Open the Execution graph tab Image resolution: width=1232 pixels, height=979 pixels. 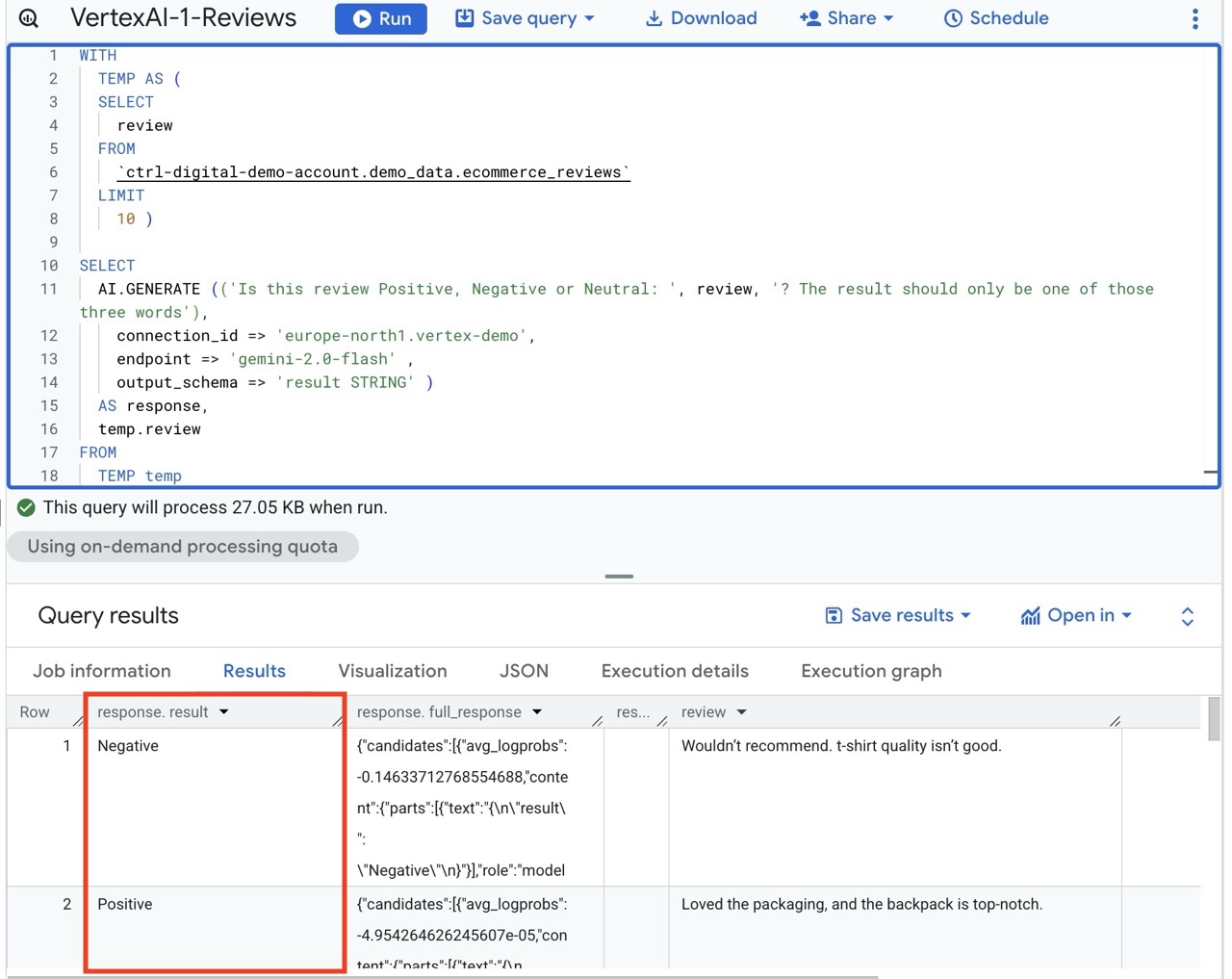(x=871, y=671)
